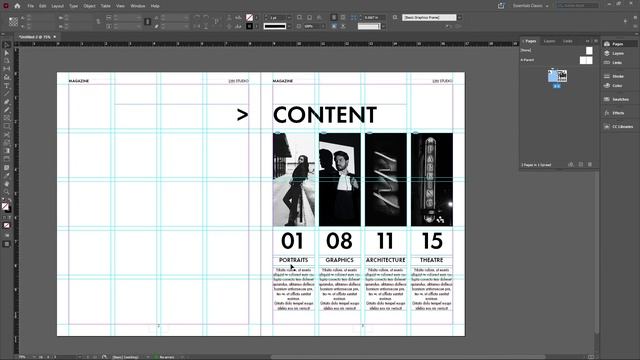
Task: Select the Eyedropper tool
Action: coord(7,176)
